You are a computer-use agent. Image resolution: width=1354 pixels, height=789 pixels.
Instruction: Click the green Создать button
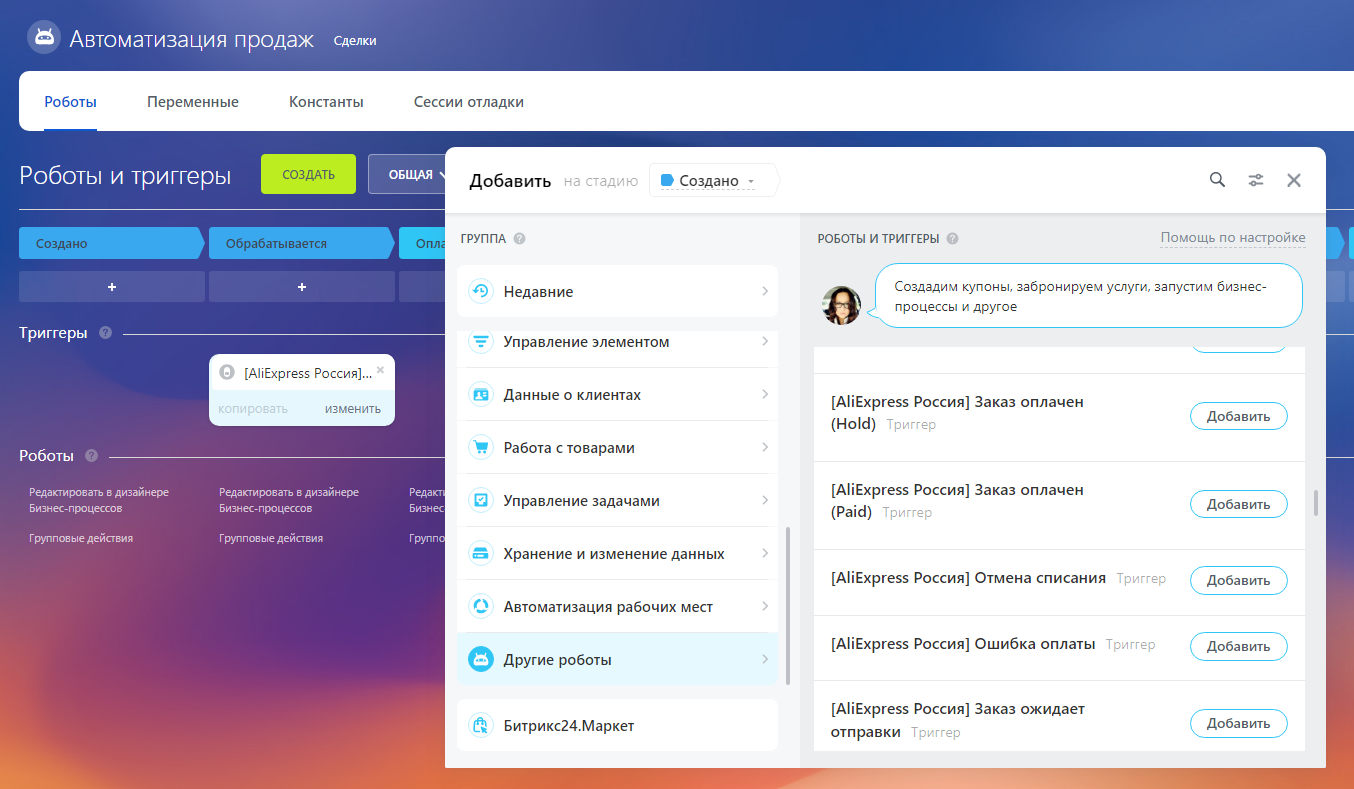click(308, 174)
